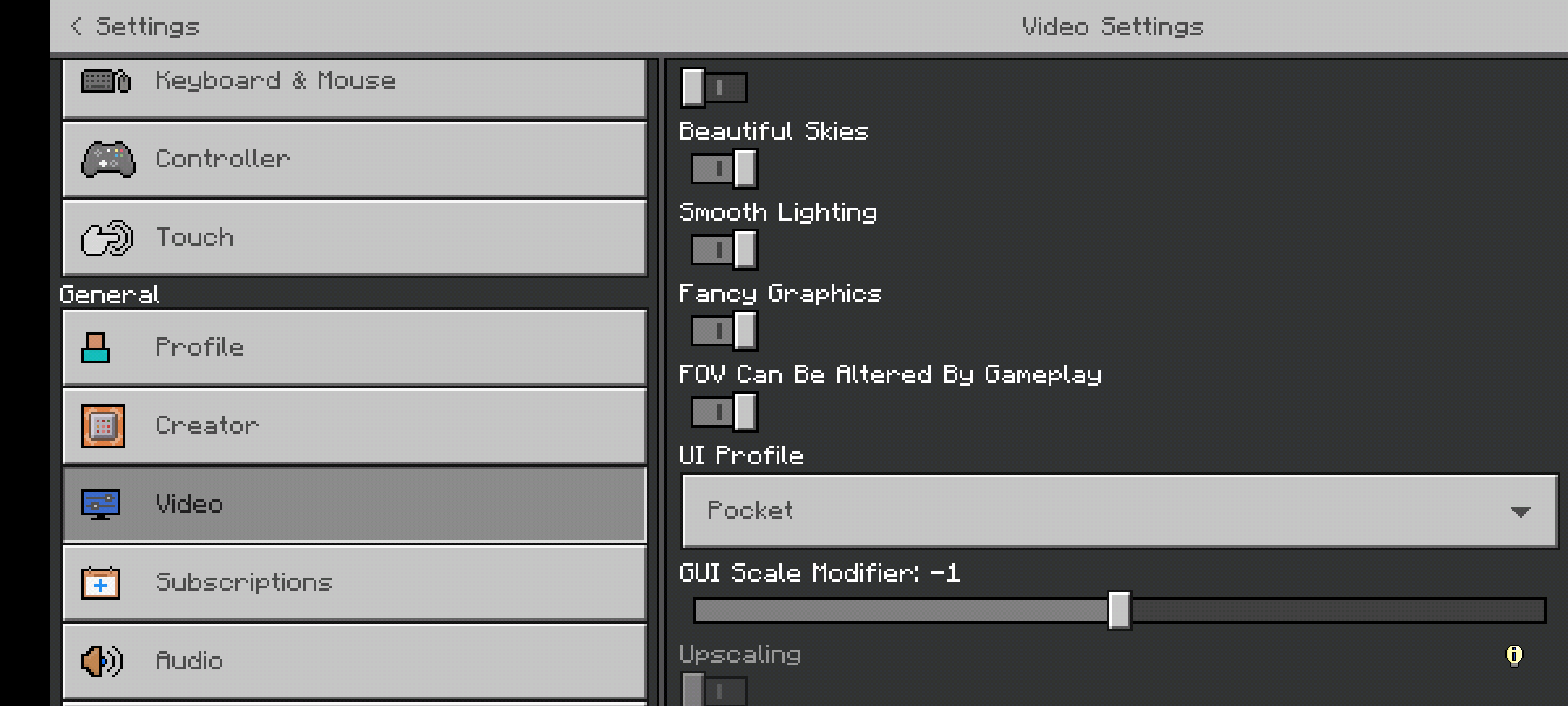Open the Subscriptions settings section

pos(354,583)
